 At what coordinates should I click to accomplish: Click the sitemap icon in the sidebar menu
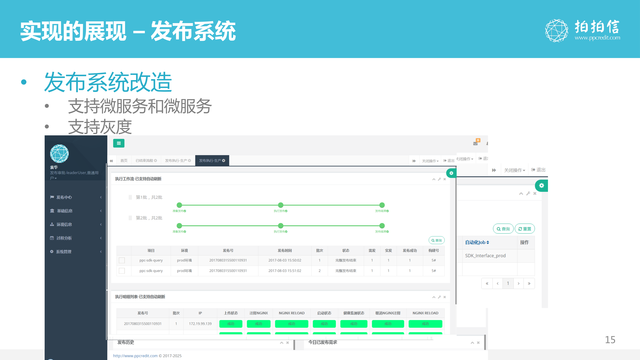coord(52,224)
